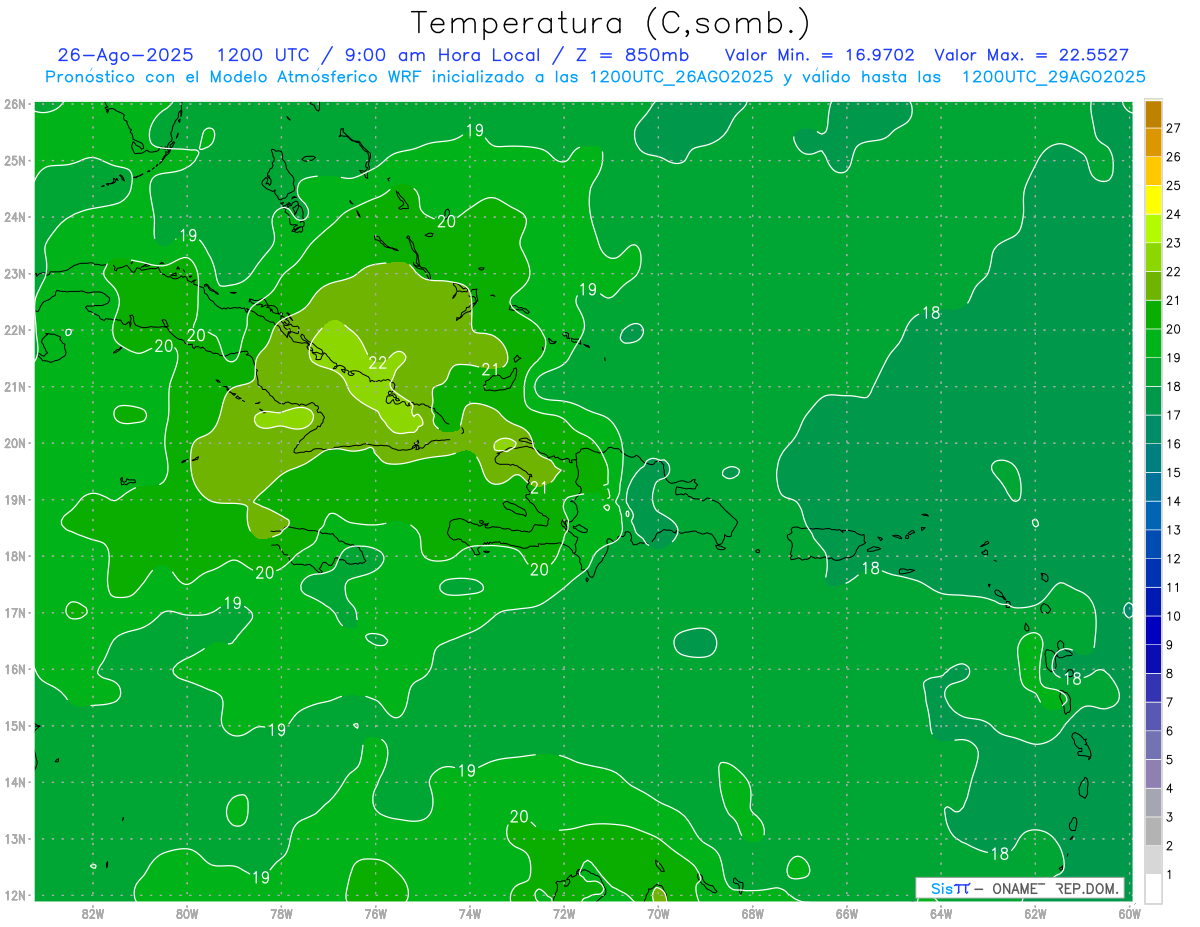The width and height of the screenshot is (1200, 927).
Task: Click the '20N' latitude axis label
Action: 14,443
